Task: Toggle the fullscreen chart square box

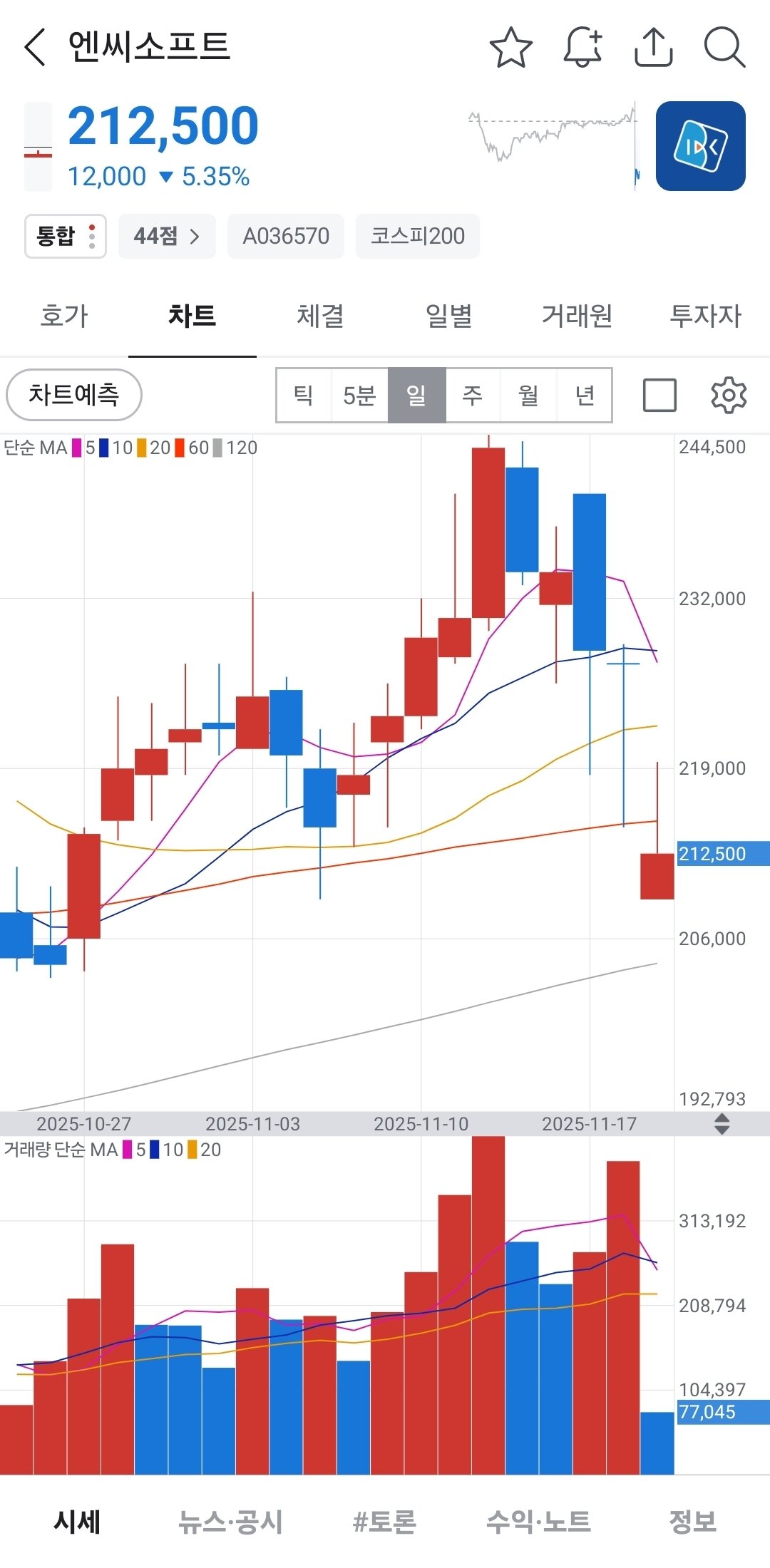Action: coord(659,396)
